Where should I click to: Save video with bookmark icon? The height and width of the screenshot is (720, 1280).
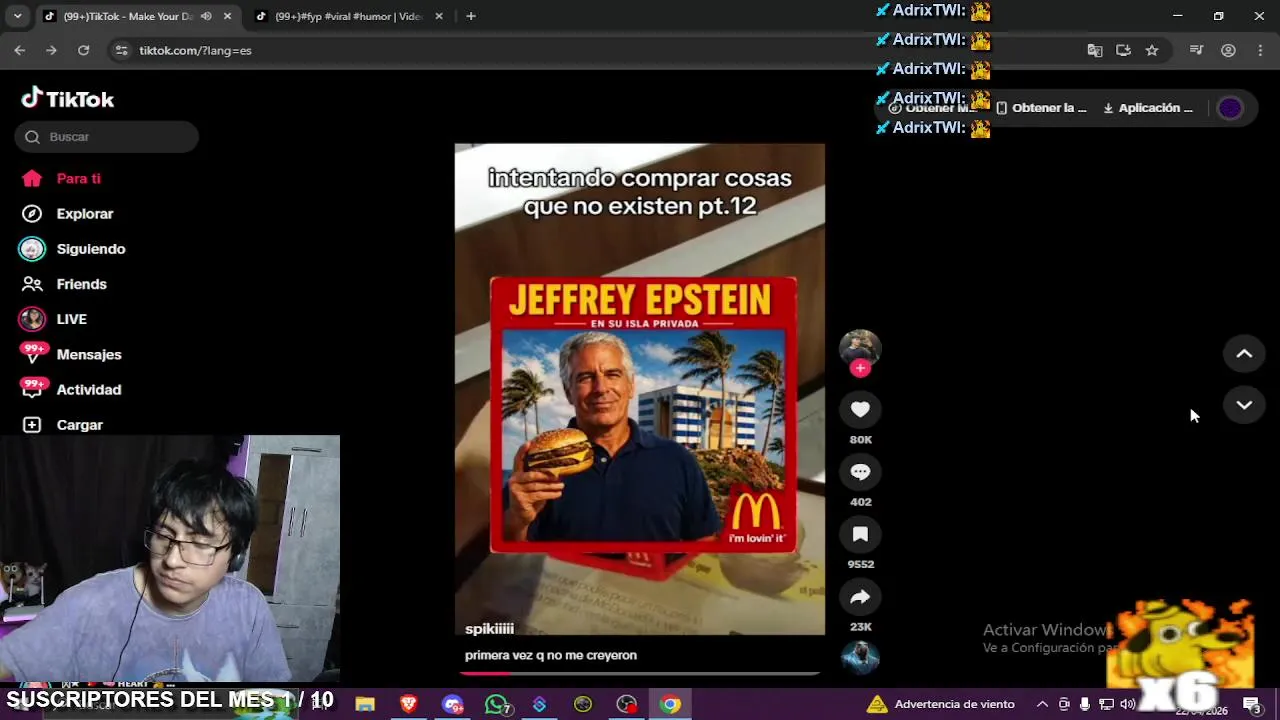tap(860, 534)
